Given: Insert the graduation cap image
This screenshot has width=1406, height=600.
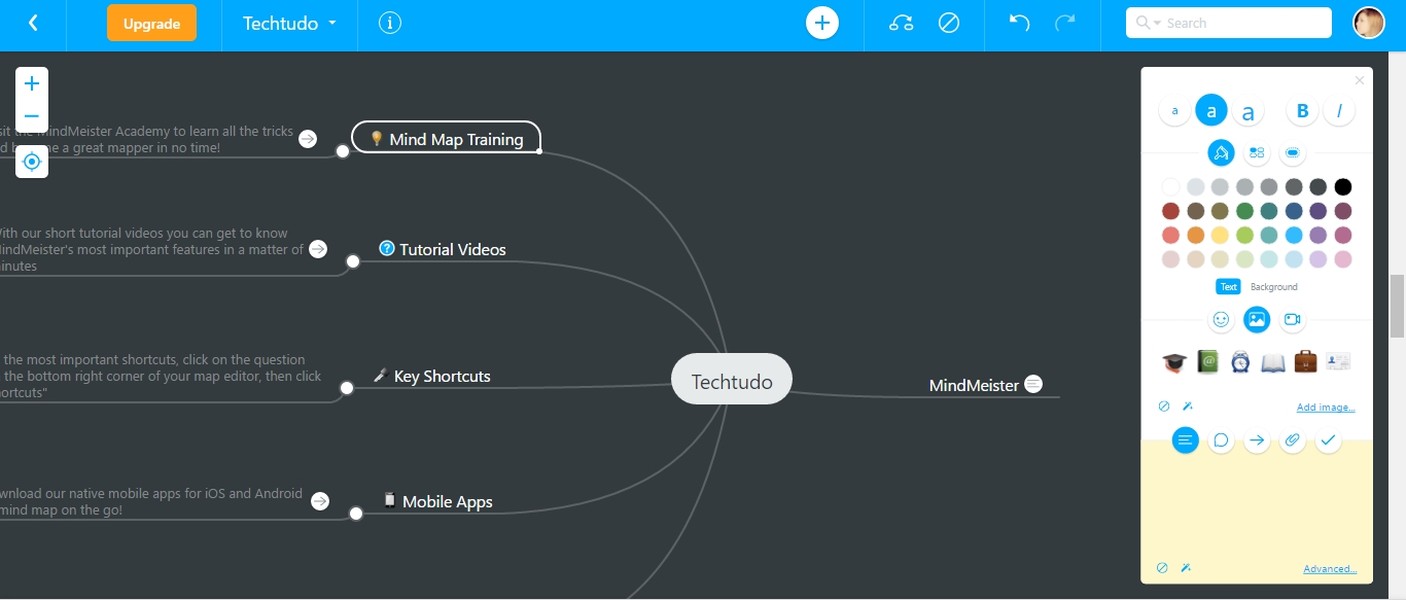Looking at the screenshot, I should coord(1175,361).
